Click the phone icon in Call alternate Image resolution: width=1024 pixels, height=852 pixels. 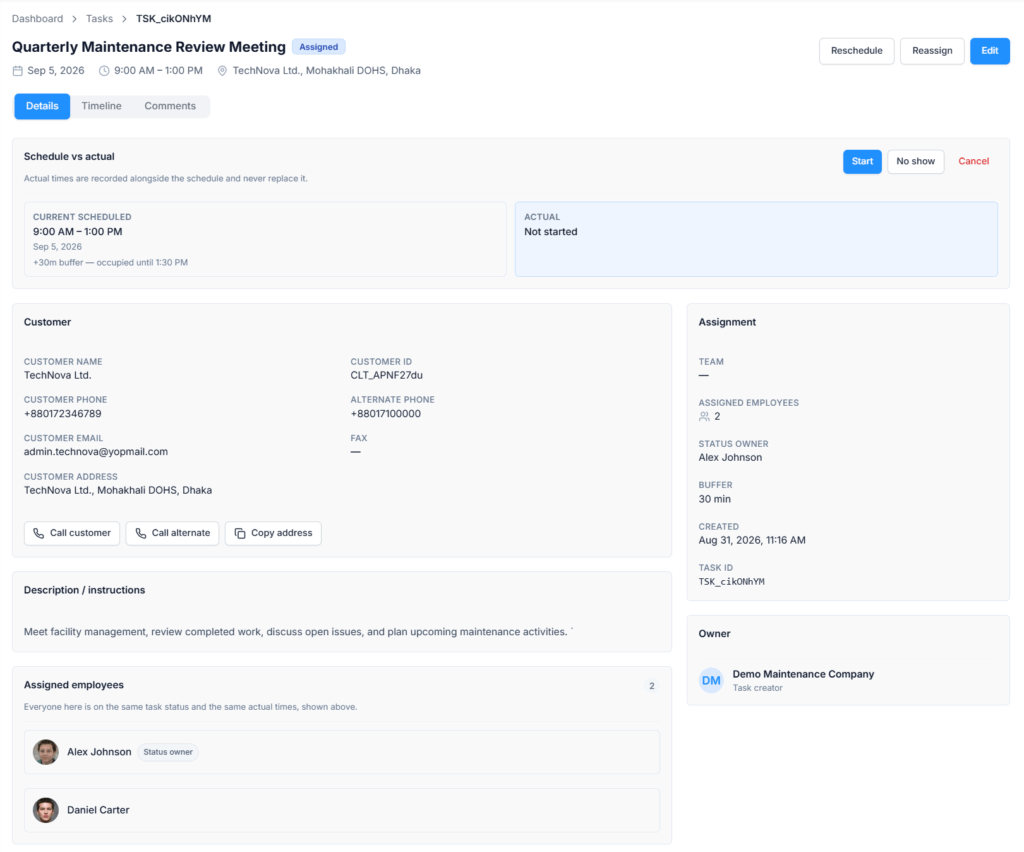(140, 533)
